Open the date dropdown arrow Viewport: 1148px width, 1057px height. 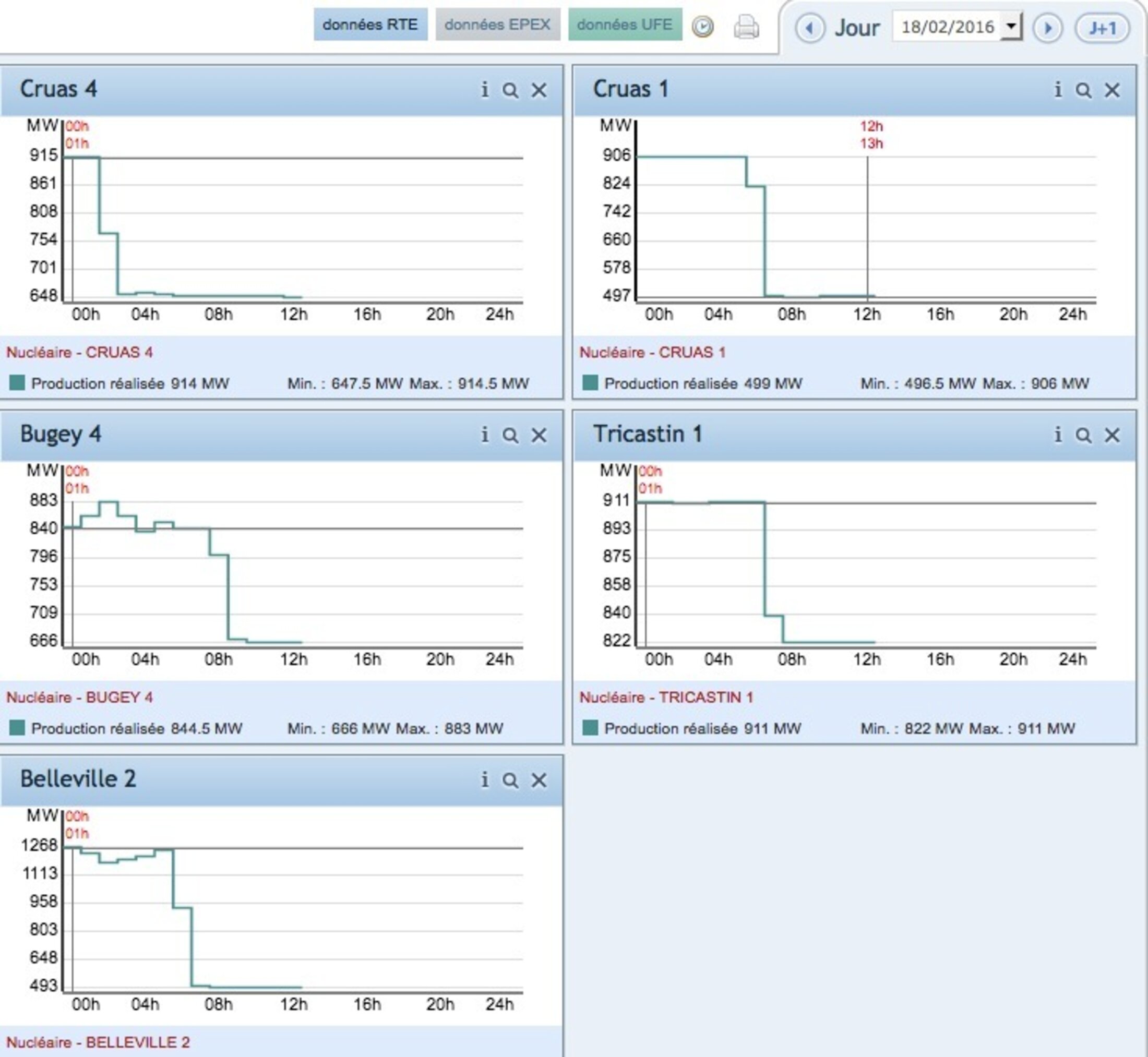1011,27
